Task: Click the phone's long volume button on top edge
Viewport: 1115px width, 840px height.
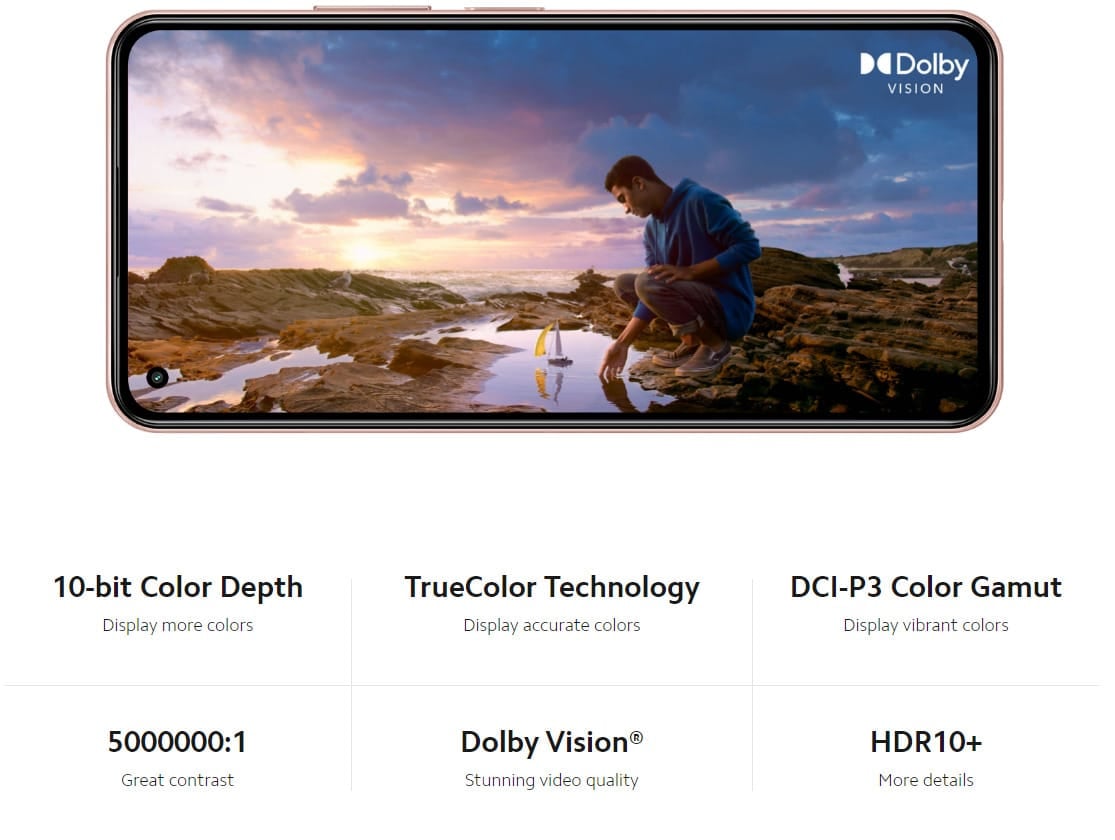Action: pyautogui.click(x=371, y=9)
